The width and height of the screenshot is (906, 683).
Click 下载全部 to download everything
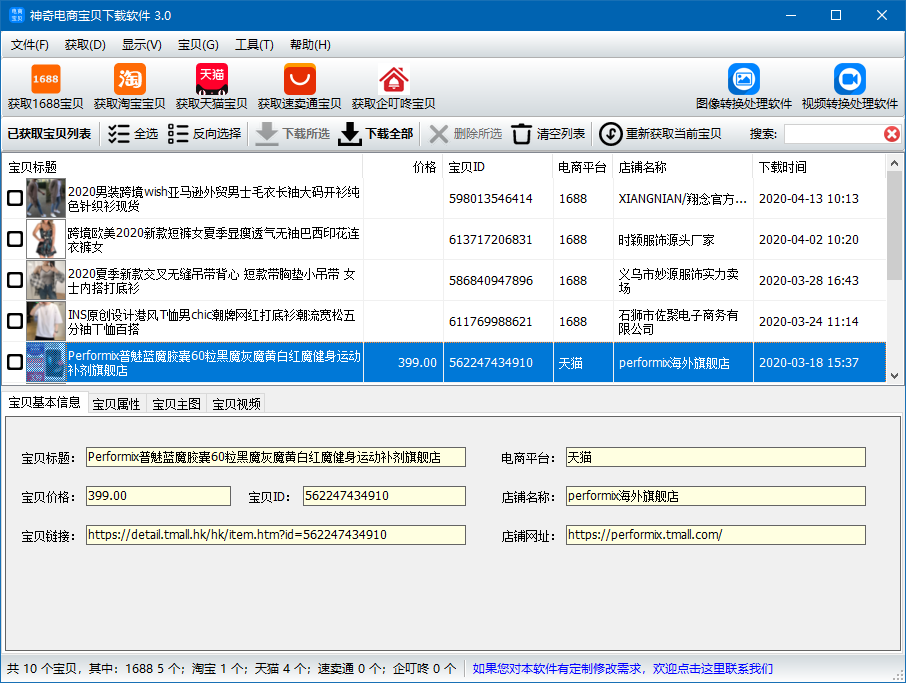click(x=376, y=134)
